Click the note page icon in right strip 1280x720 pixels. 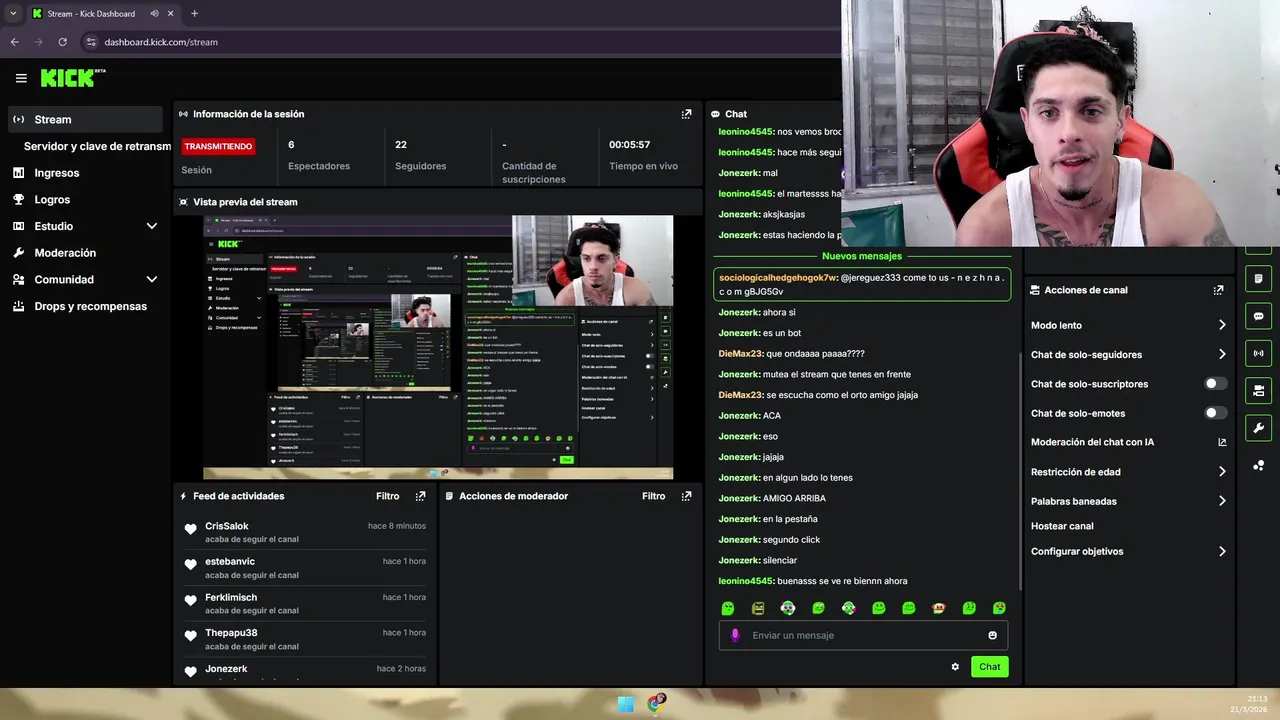pos(1258,279)
